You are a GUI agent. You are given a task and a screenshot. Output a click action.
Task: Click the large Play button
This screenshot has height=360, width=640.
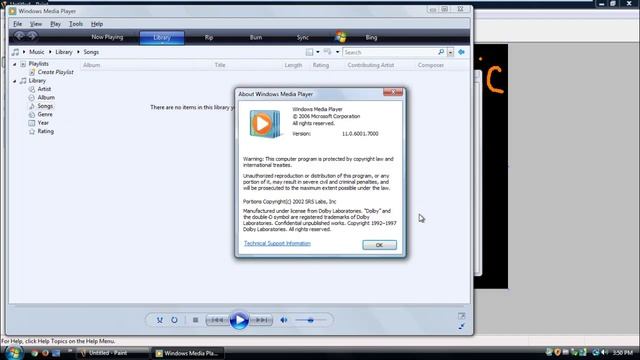pos(239,320)
